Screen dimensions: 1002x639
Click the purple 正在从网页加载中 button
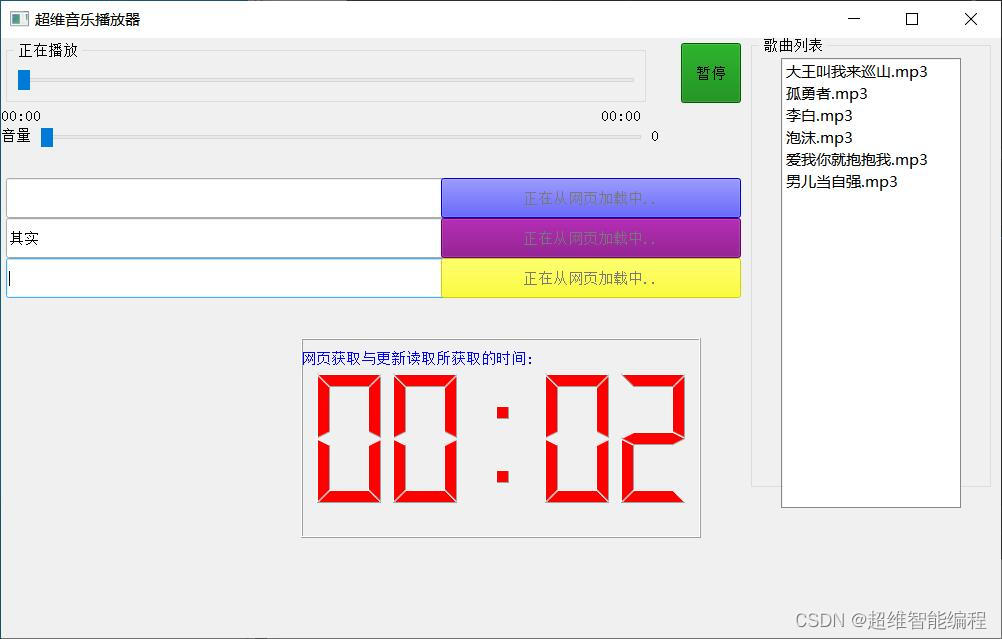click(590, 238)
